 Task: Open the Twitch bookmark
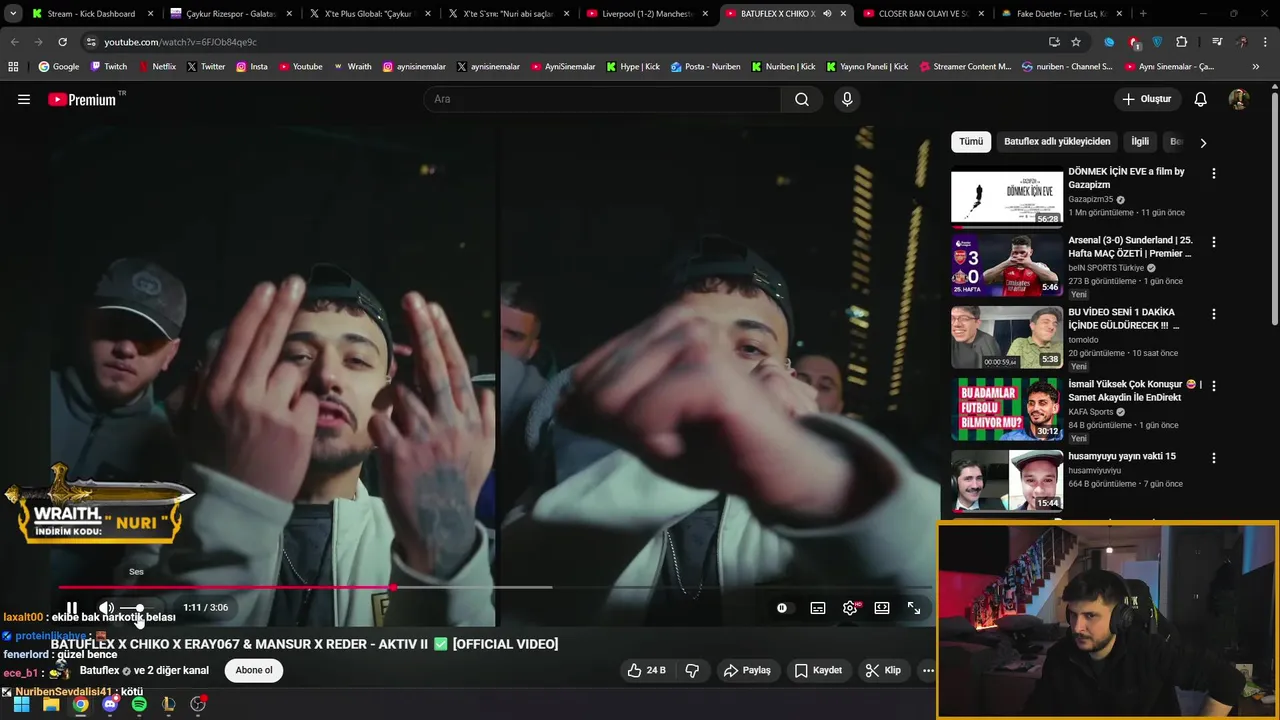109,67
